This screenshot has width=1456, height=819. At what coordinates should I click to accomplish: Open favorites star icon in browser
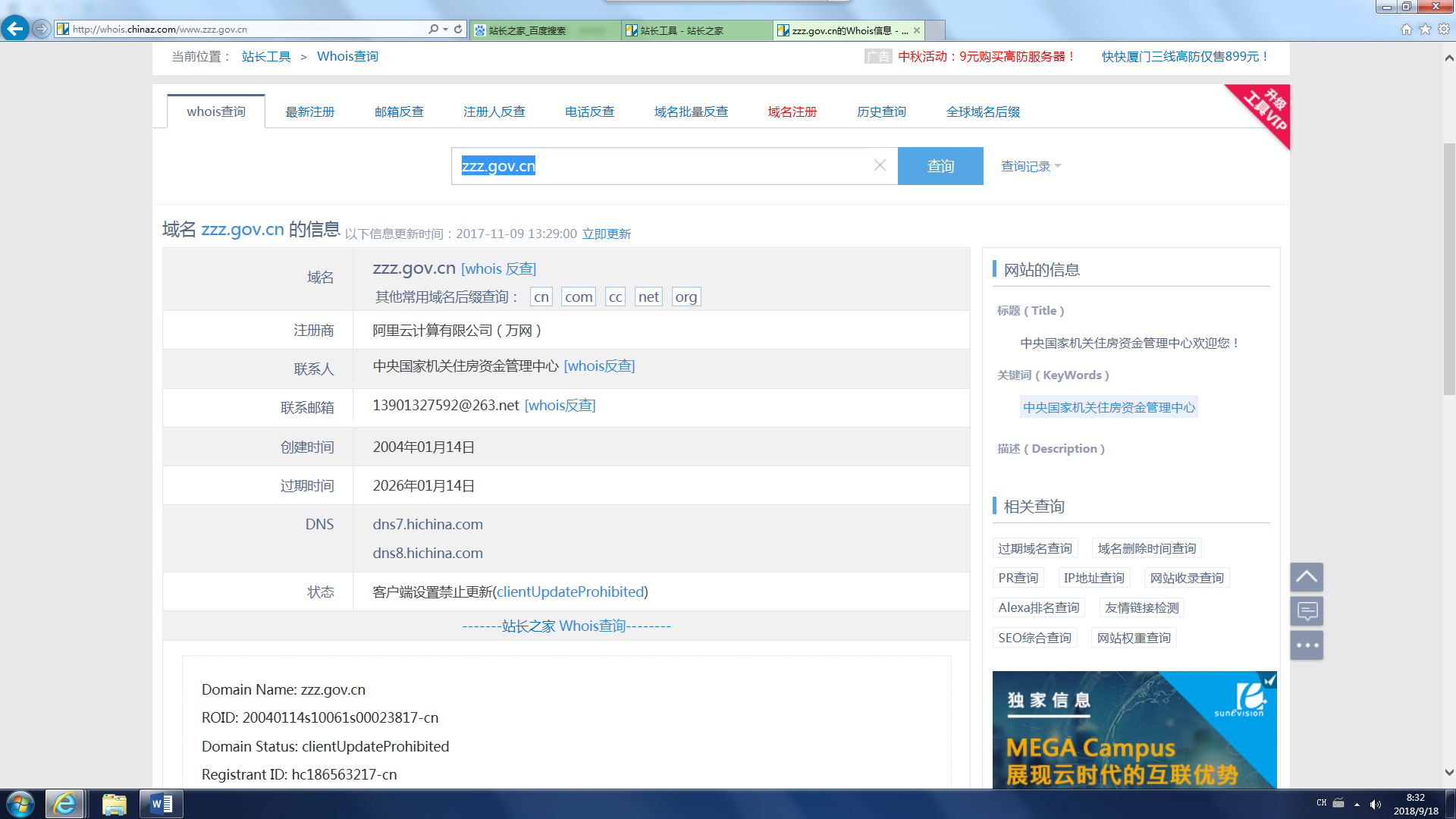pyautogui.click(x=1425, y=29)
